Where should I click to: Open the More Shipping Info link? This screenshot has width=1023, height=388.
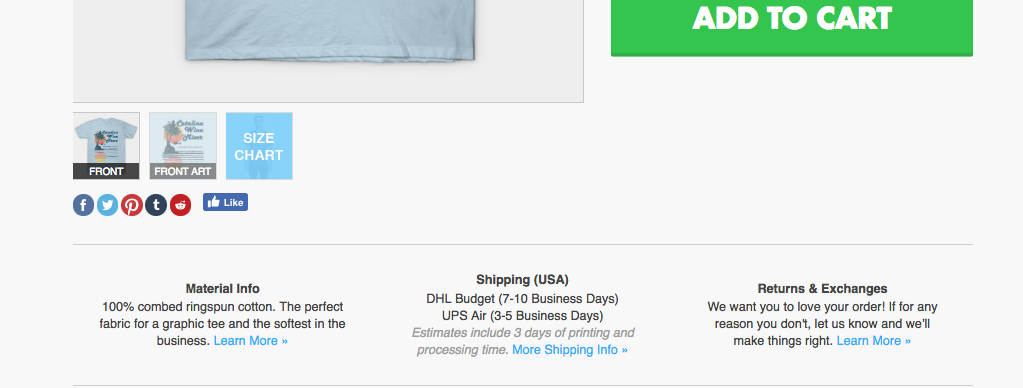coord(570,350)
